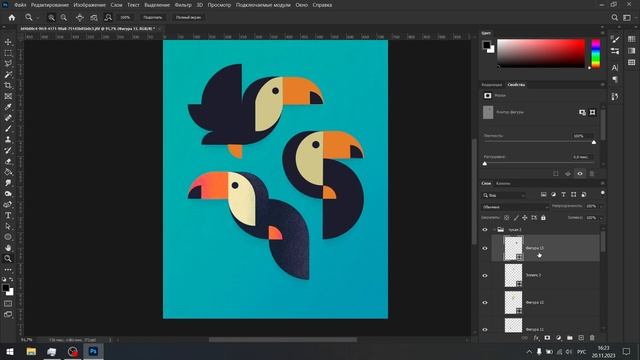Image resolution: width=640 pixels, height=360 pixels.
Task: Open Color panel options menu
Action: click(602, 33)
